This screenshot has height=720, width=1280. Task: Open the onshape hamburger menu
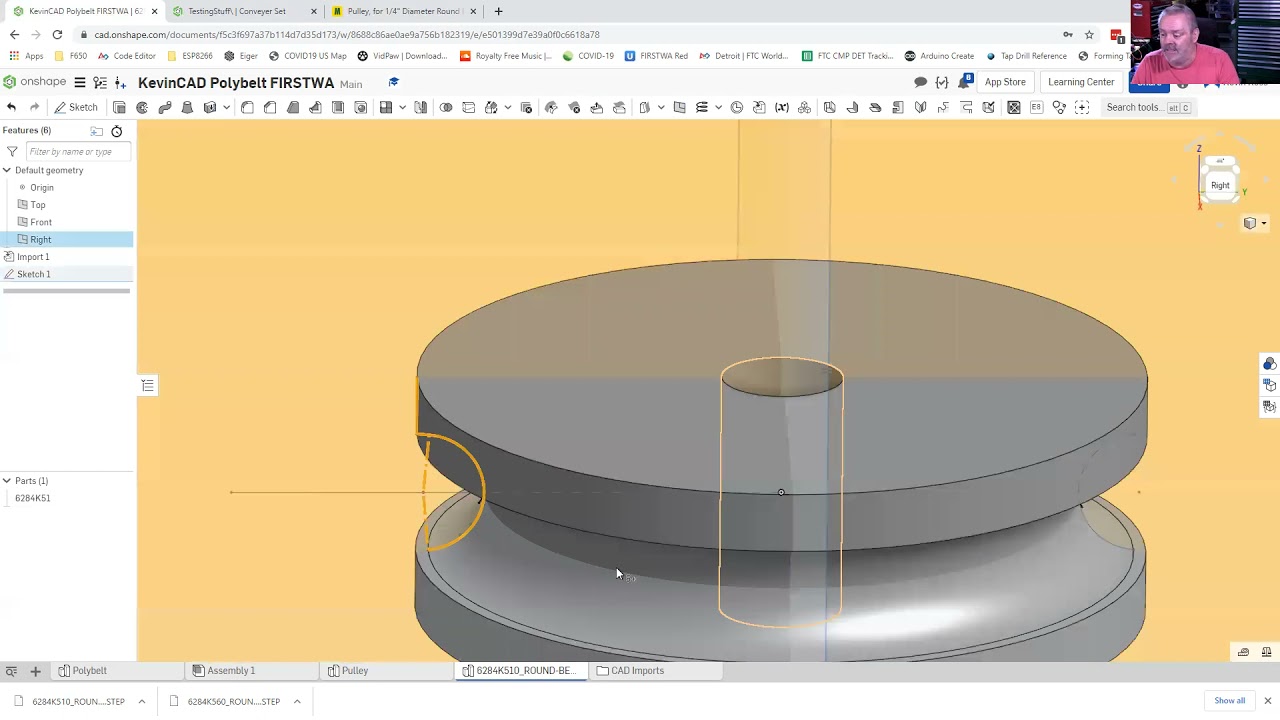tap(80, 82)
